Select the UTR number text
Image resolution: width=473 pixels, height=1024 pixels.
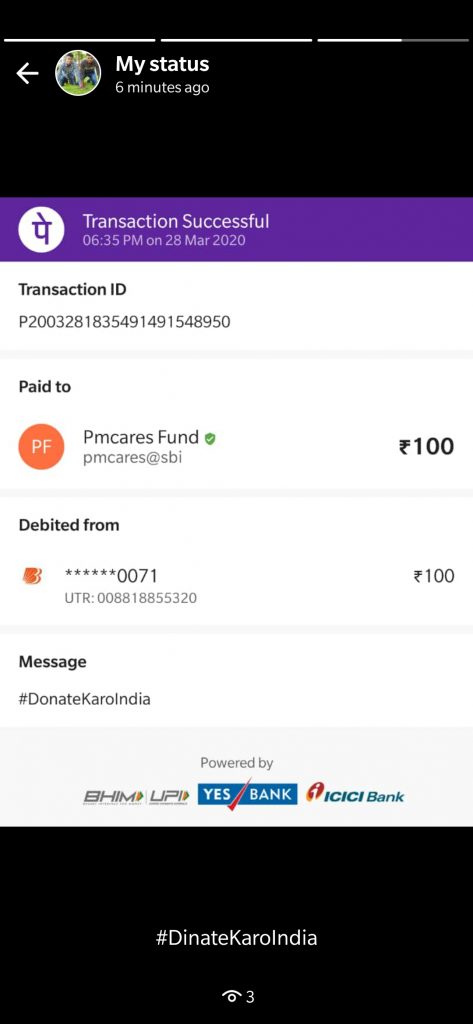pos(130,598)
